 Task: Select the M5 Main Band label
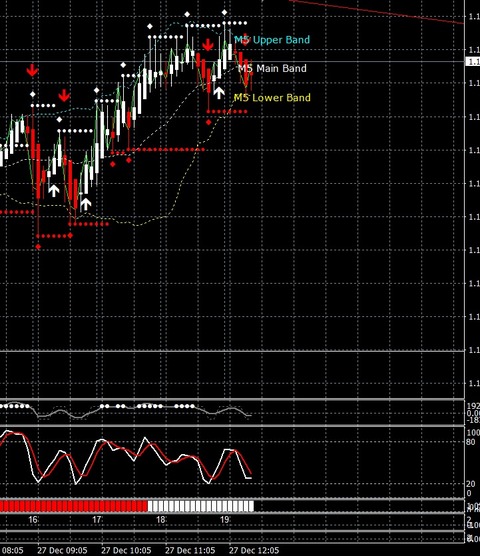tap(272, 68)
